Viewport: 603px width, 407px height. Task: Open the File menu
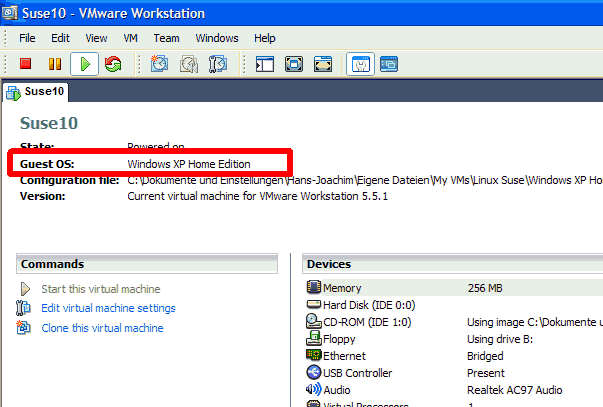tap(27, 38)
